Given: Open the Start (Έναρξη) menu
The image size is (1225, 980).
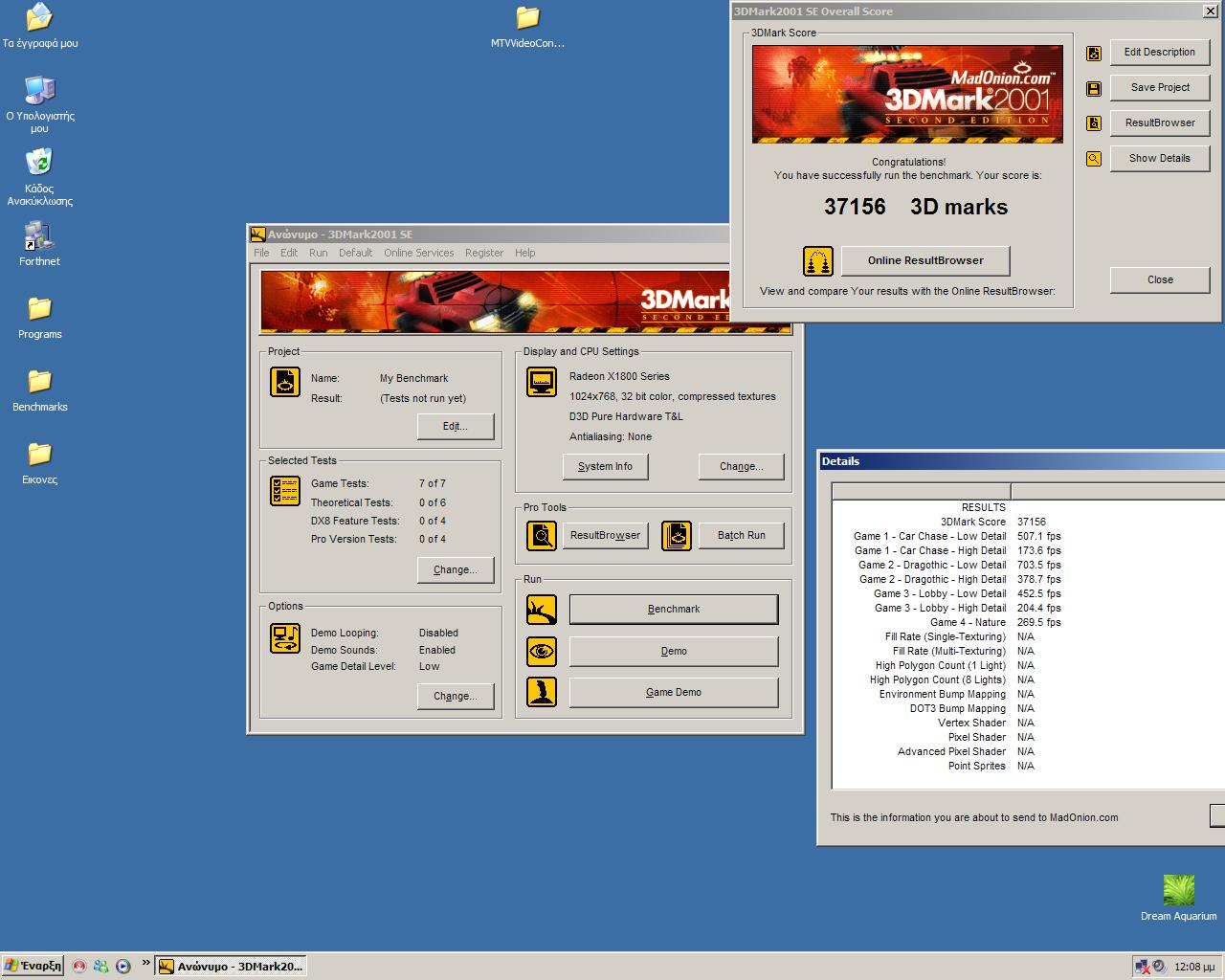Looking at the screenshot, I should (x=33, y=966).
